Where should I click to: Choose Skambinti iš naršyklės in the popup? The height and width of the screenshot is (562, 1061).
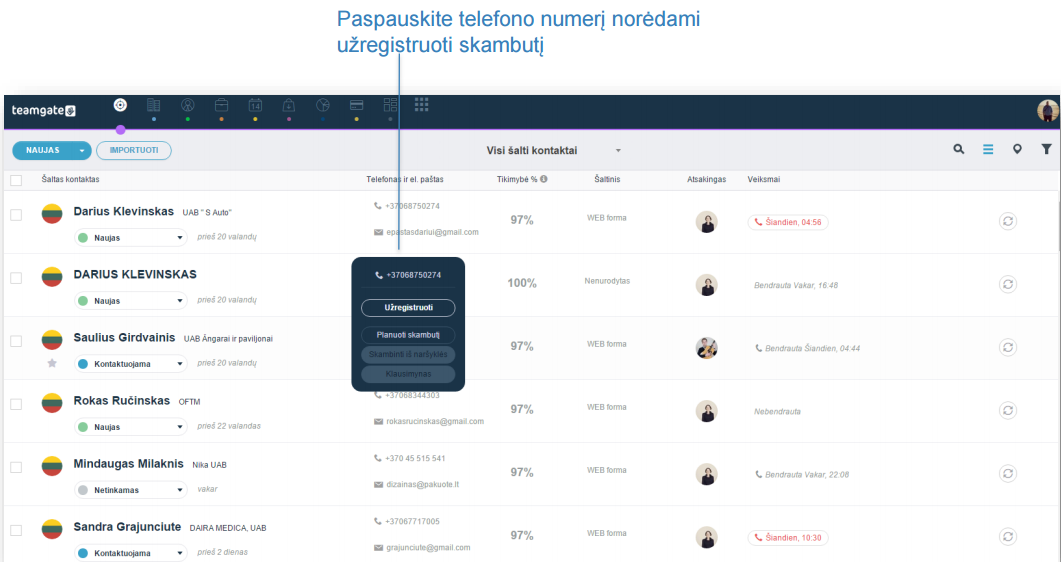408,354
